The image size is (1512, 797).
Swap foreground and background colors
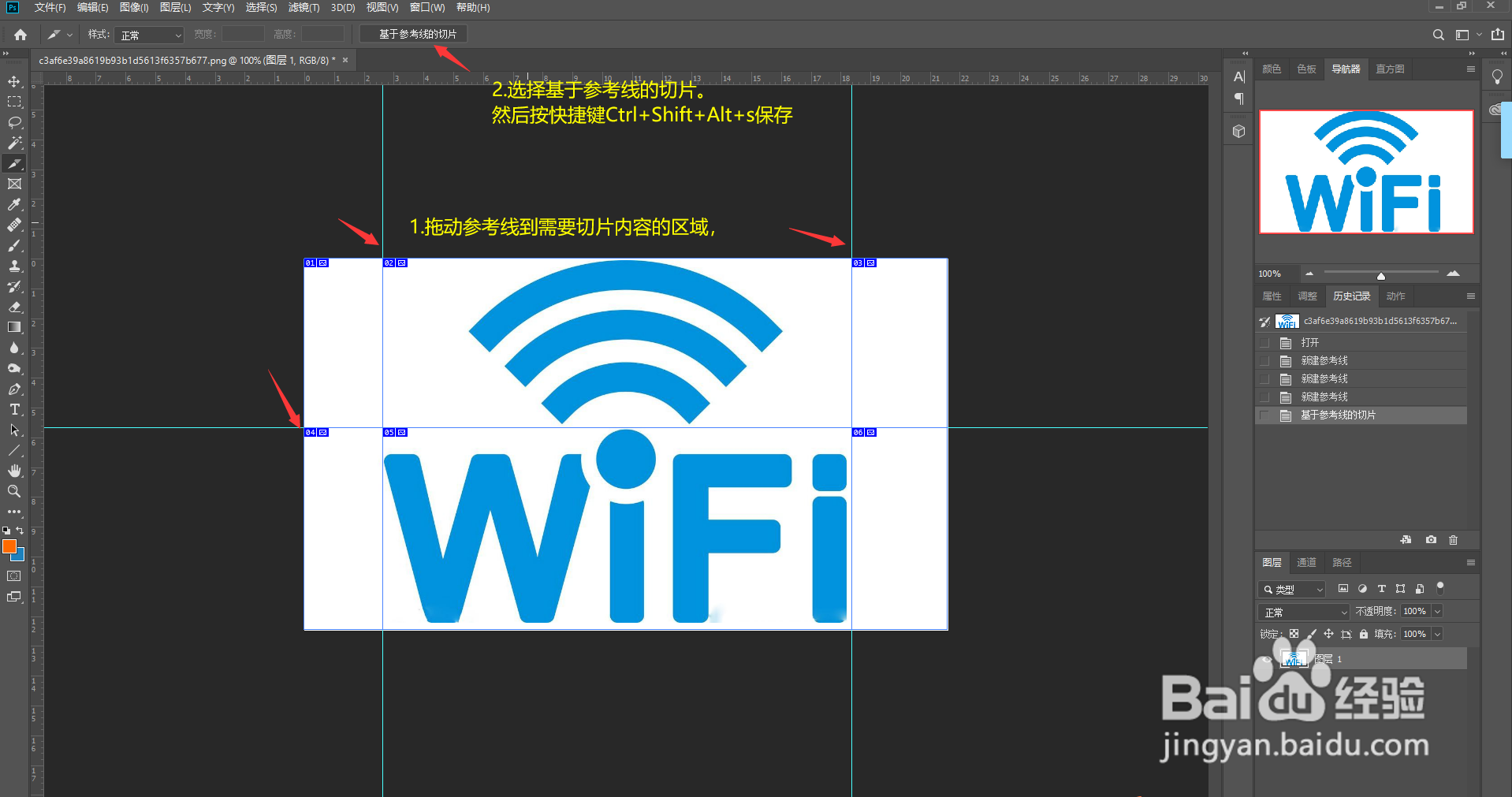coord(20,531)
